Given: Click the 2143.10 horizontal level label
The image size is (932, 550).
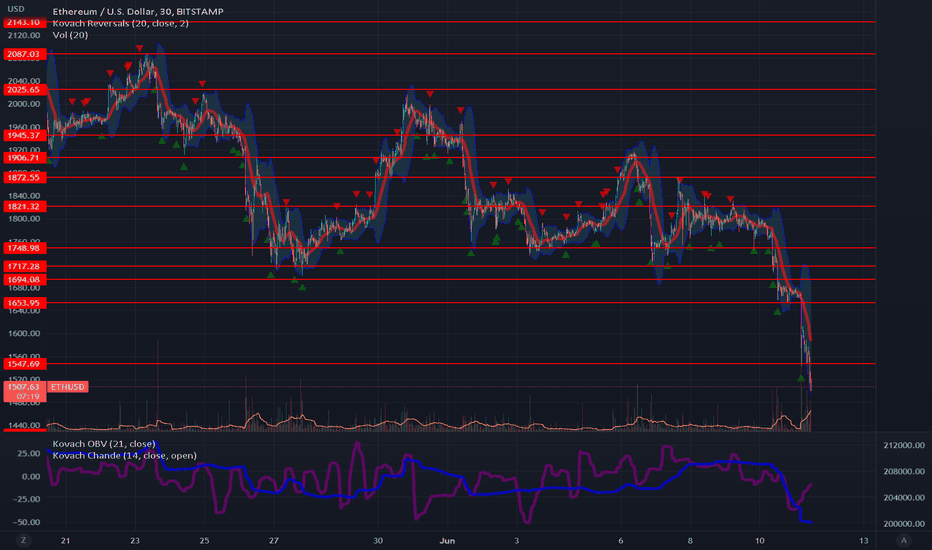Looking at the screenshot, I should (x=24, y=22).
